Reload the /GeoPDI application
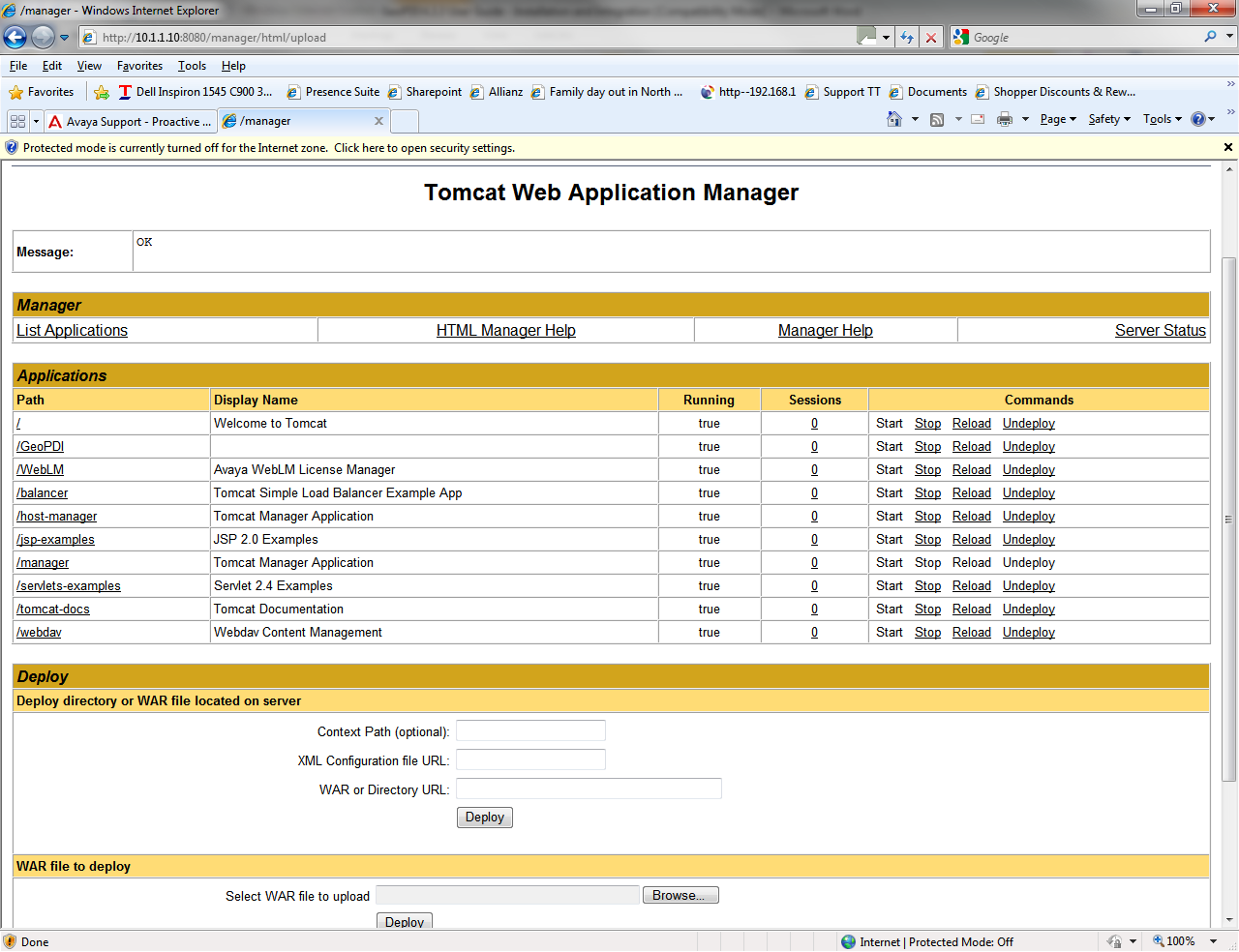The image size is (1239, 952). pyautogui.click(x=972, y=447)
